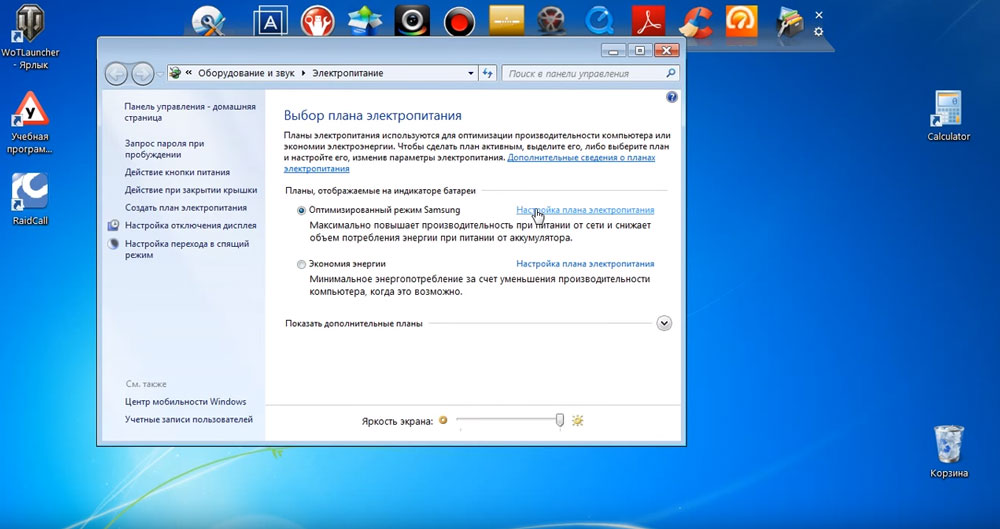Close the dock with the X icon
This screenshot has width=1000, height=529.
[819, 15]
